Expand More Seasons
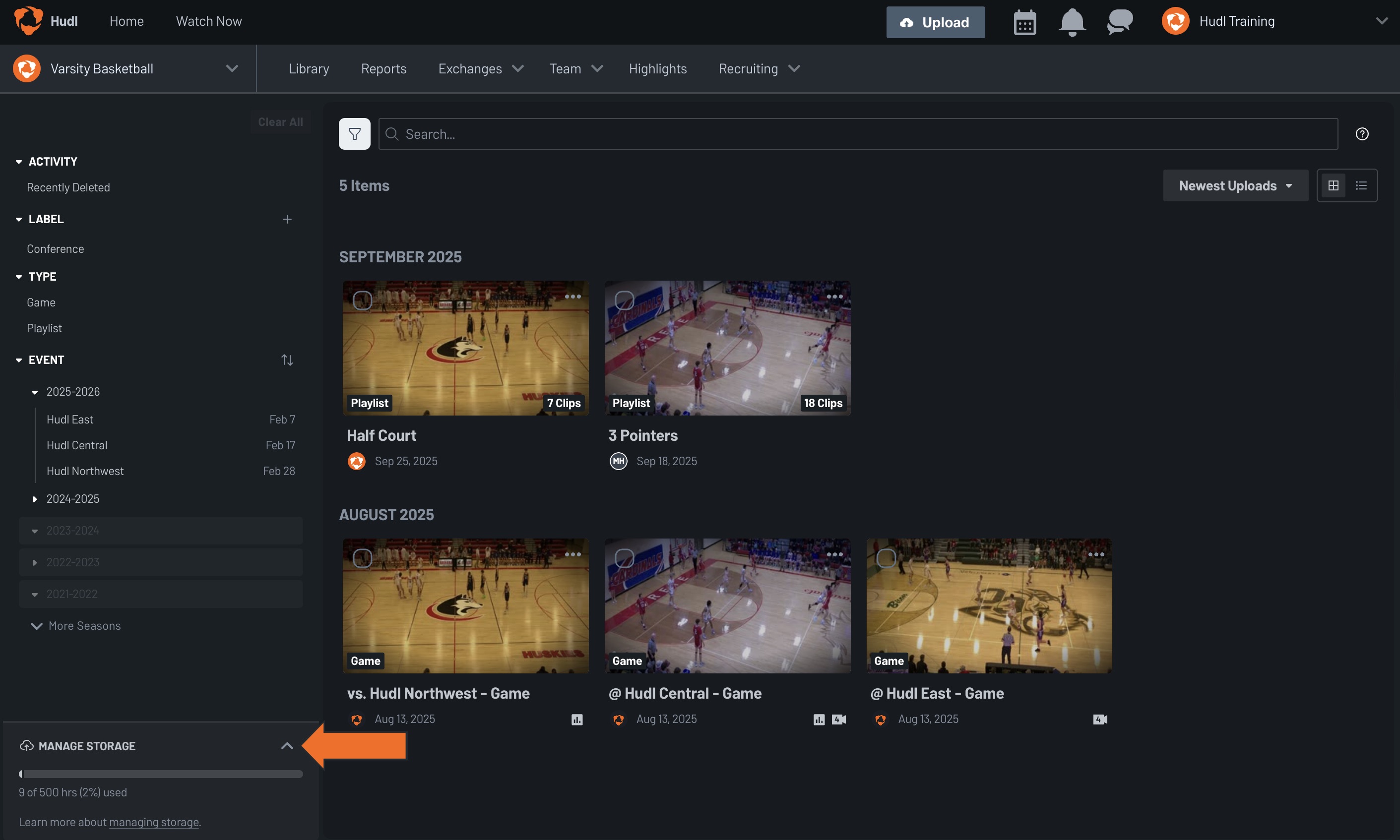Screen dimensions: 1400x840 coord(76,626)
